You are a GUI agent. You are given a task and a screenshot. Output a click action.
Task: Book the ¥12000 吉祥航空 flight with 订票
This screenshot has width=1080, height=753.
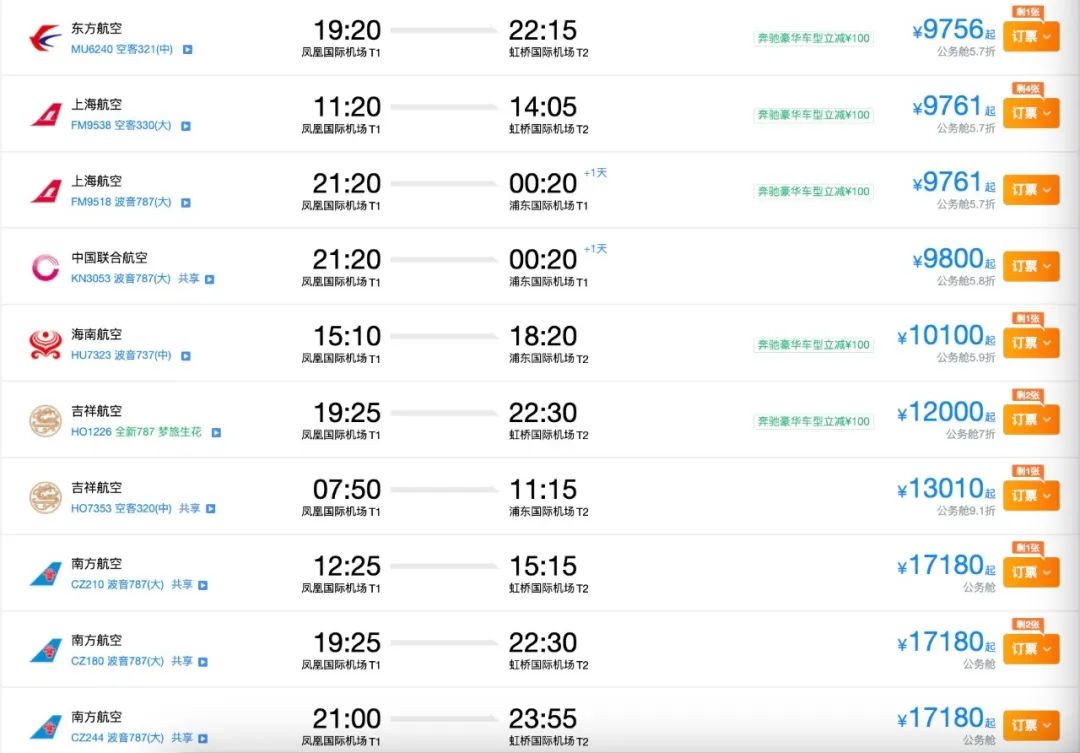1031,419
